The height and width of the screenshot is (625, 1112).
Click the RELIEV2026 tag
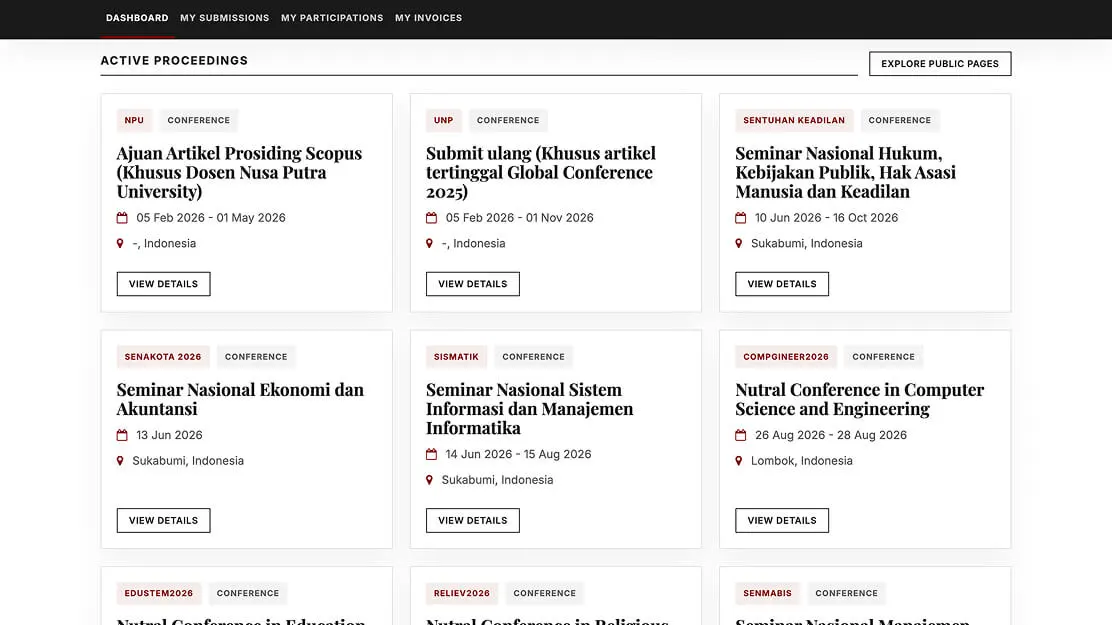pos(462,593)
